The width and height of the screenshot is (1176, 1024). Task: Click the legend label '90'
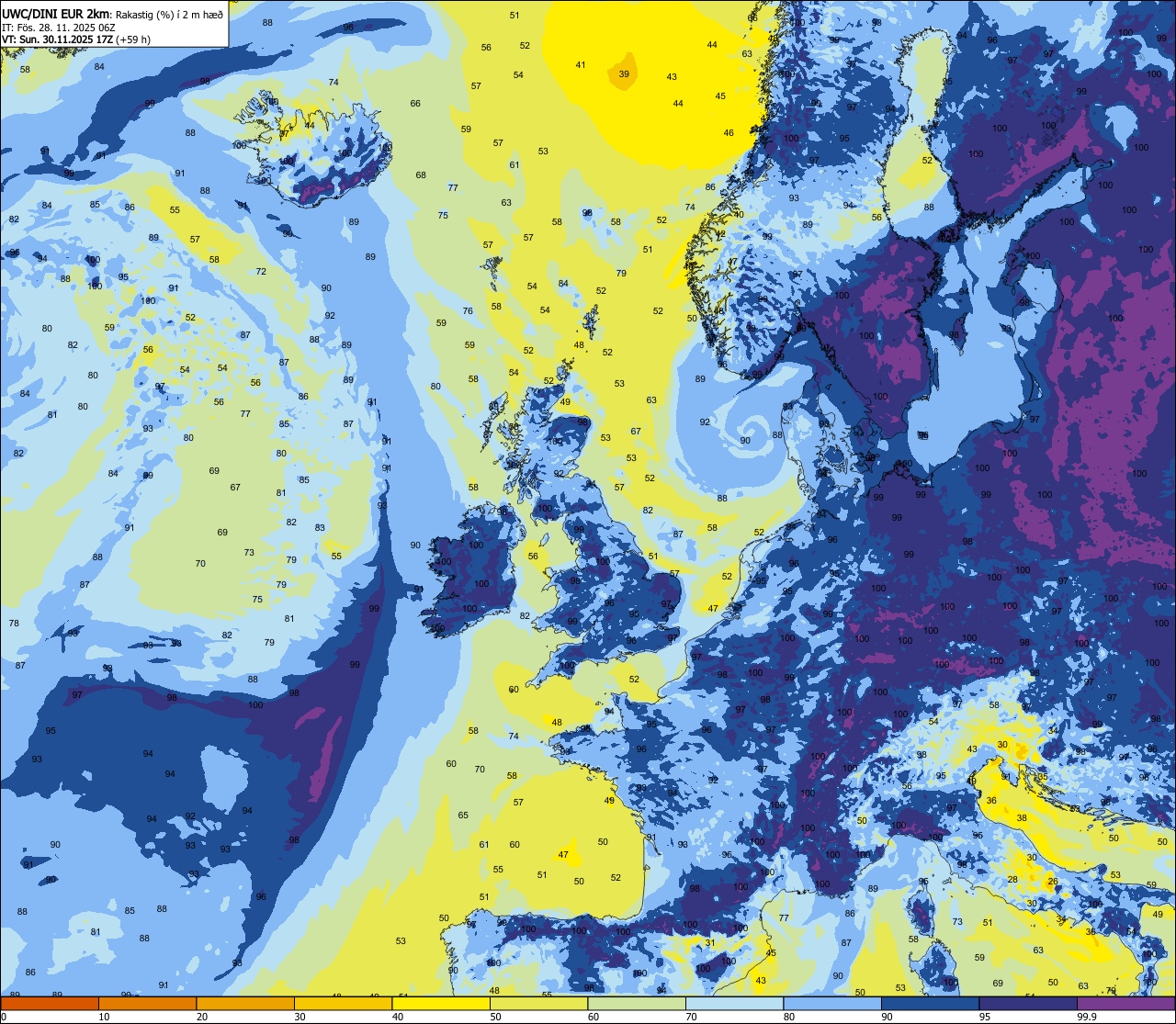coord(887,1017)
